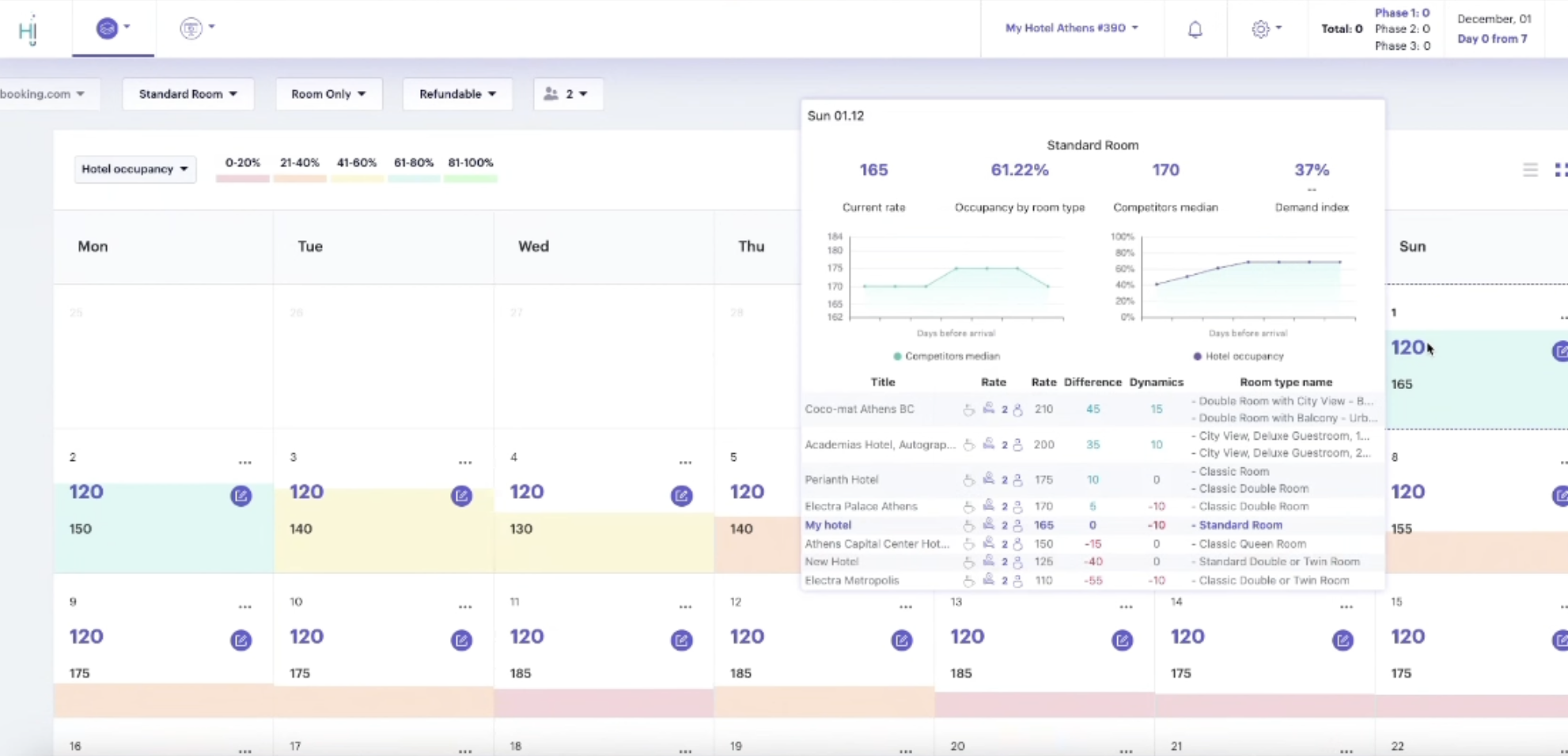This screenshot has width=1568, height=756.
Task: Edit rate for Monday the 2nd
Action: [241, 496]
